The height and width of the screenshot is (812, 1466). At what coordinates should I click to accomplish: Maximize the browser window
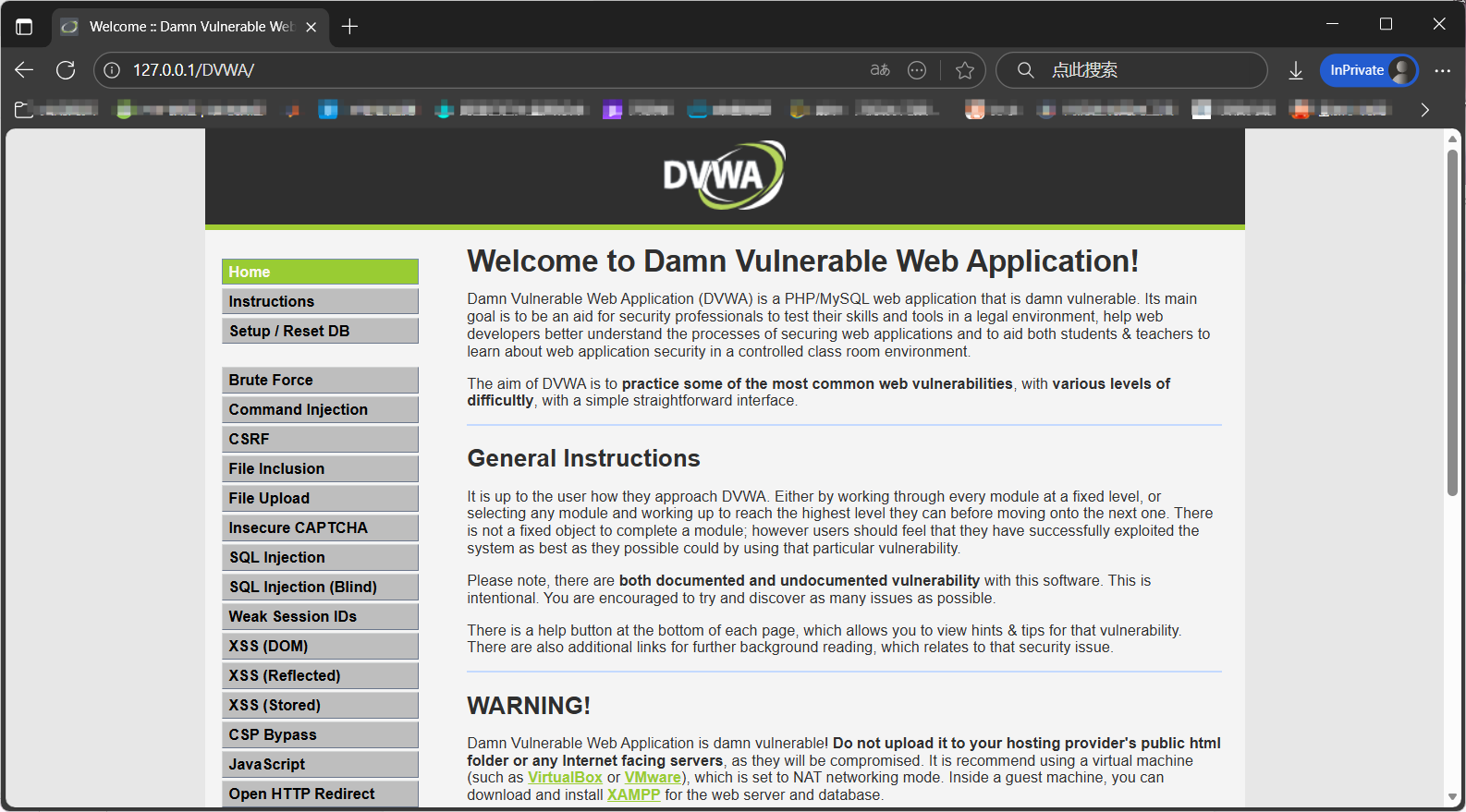point(1386,24)
